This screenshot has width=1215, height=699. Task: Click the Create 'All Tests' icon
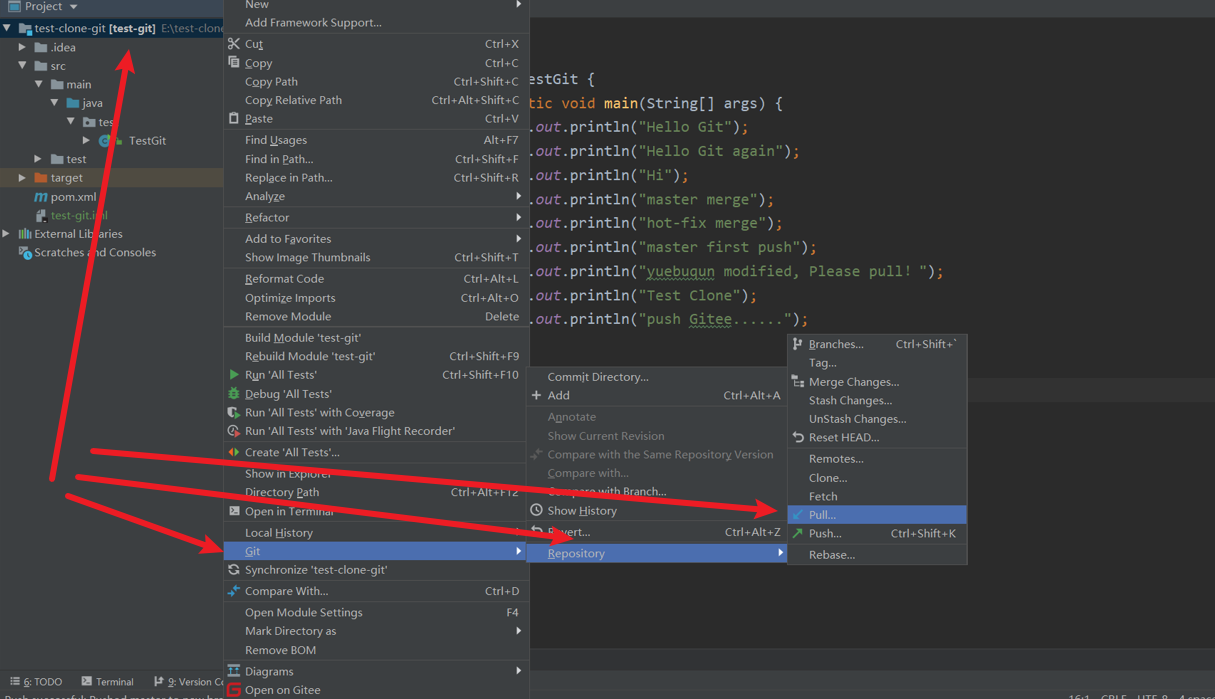coord(234,452)
